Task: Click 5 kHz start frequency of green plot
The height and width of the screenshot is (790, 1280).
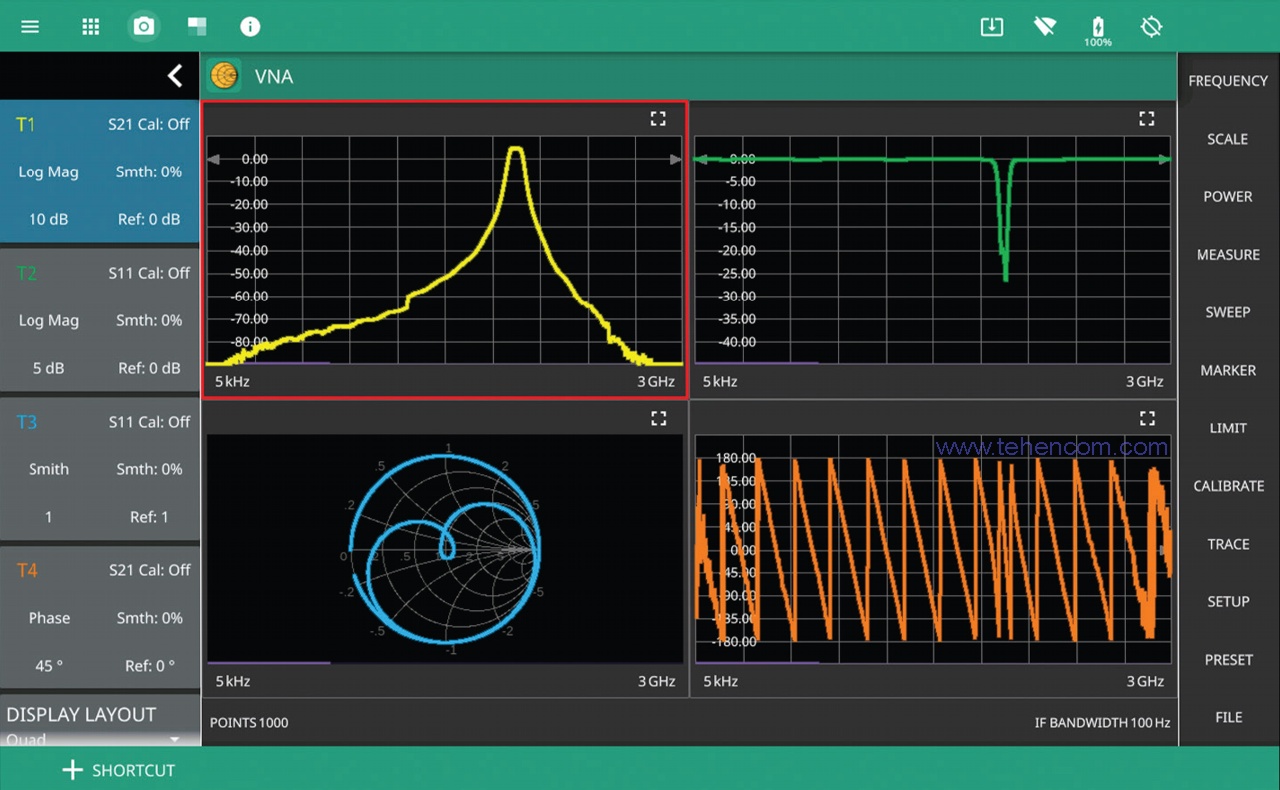Action: pos(720,381)
